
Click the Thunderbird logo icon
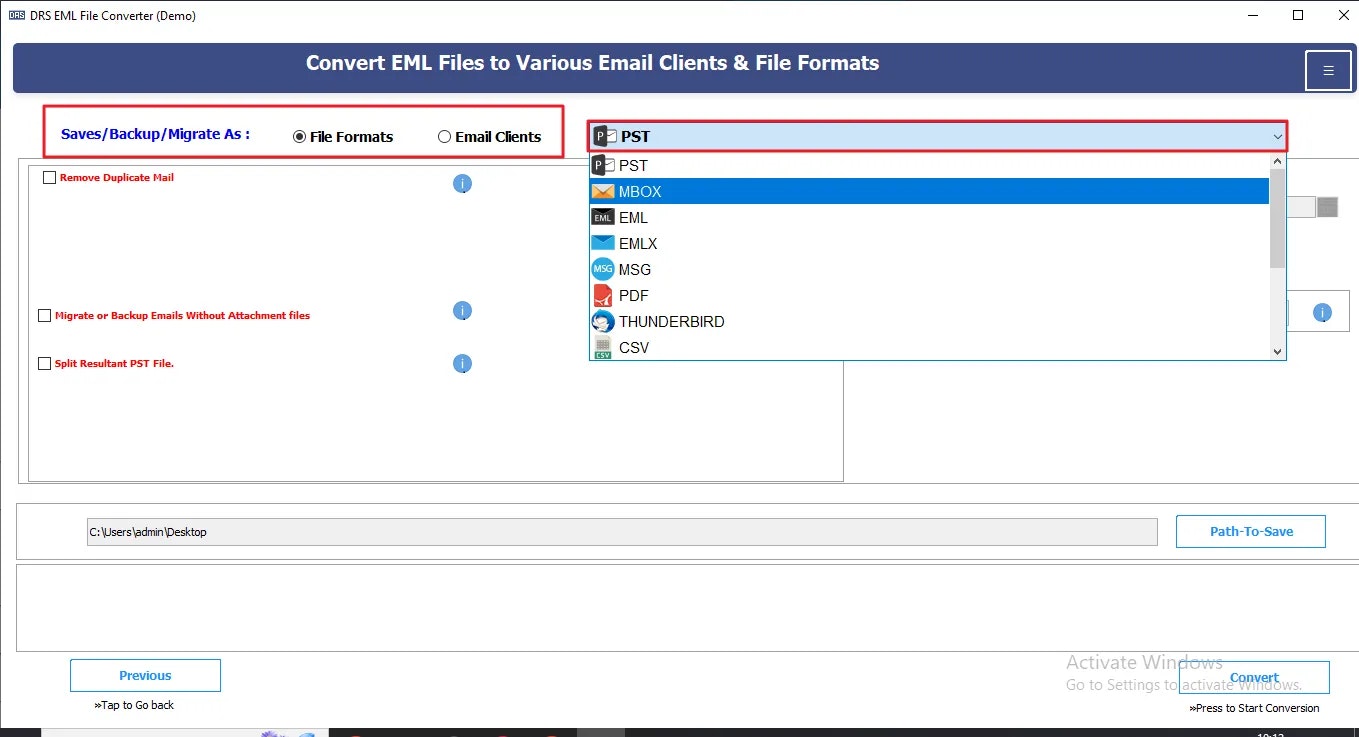click(603, 321)
